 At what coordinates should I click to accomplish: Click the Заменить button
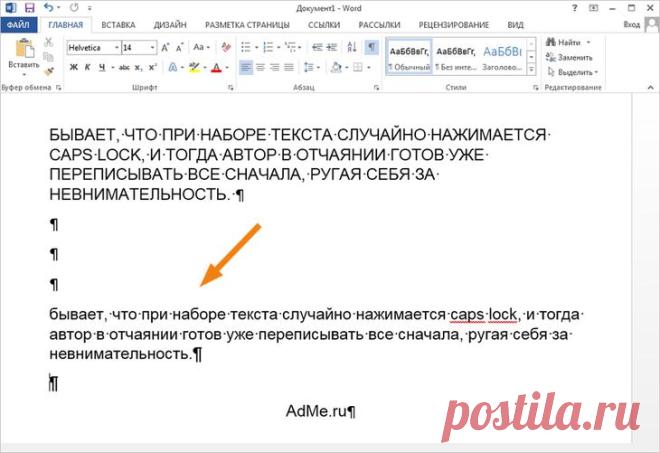[x=569, y=57]
